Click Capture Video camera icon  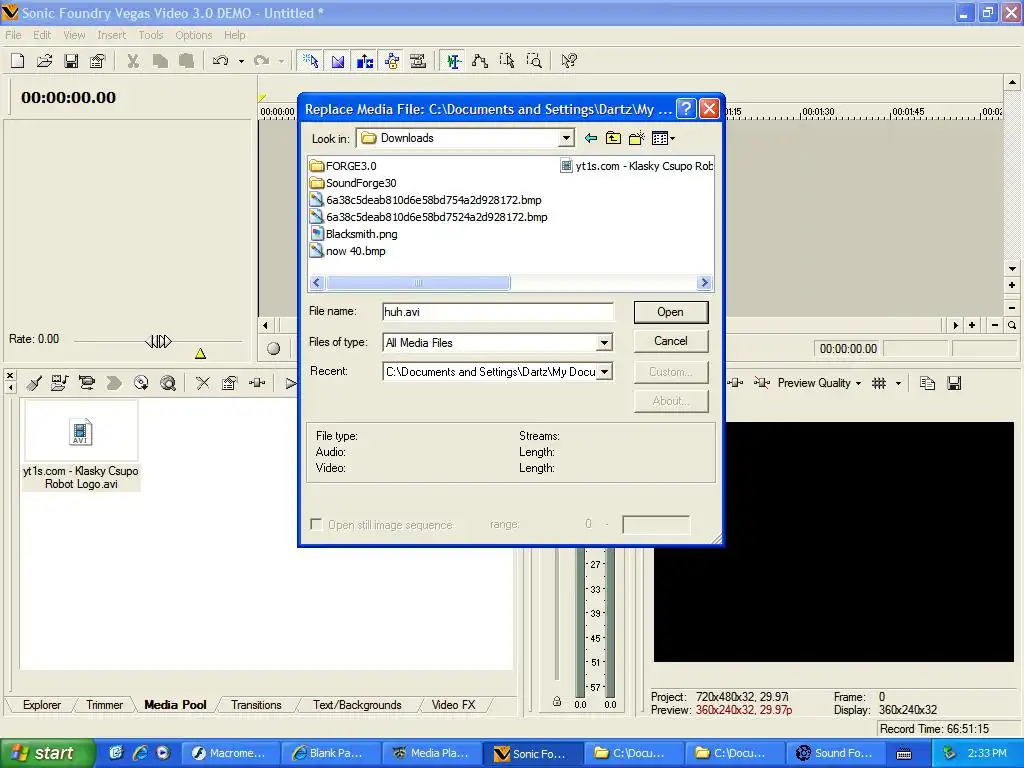(x=86, y=383)
